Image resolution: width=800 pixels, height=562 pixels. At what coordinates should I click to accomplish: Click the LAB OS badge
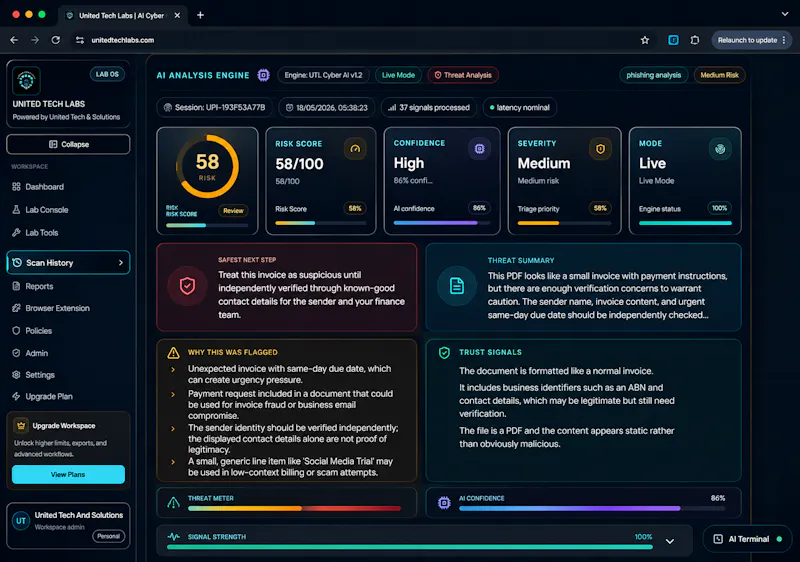107,74
